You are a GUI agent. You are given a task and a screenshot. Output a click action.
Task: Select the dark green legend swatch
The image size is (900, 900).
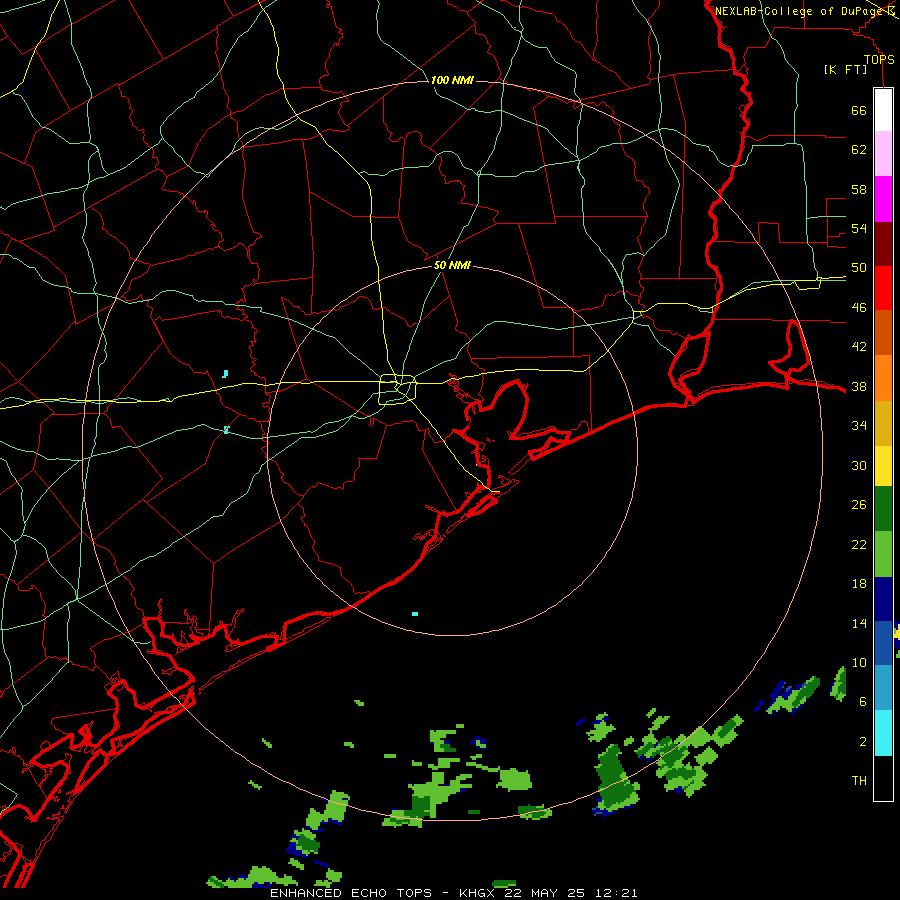coord(883,509)
